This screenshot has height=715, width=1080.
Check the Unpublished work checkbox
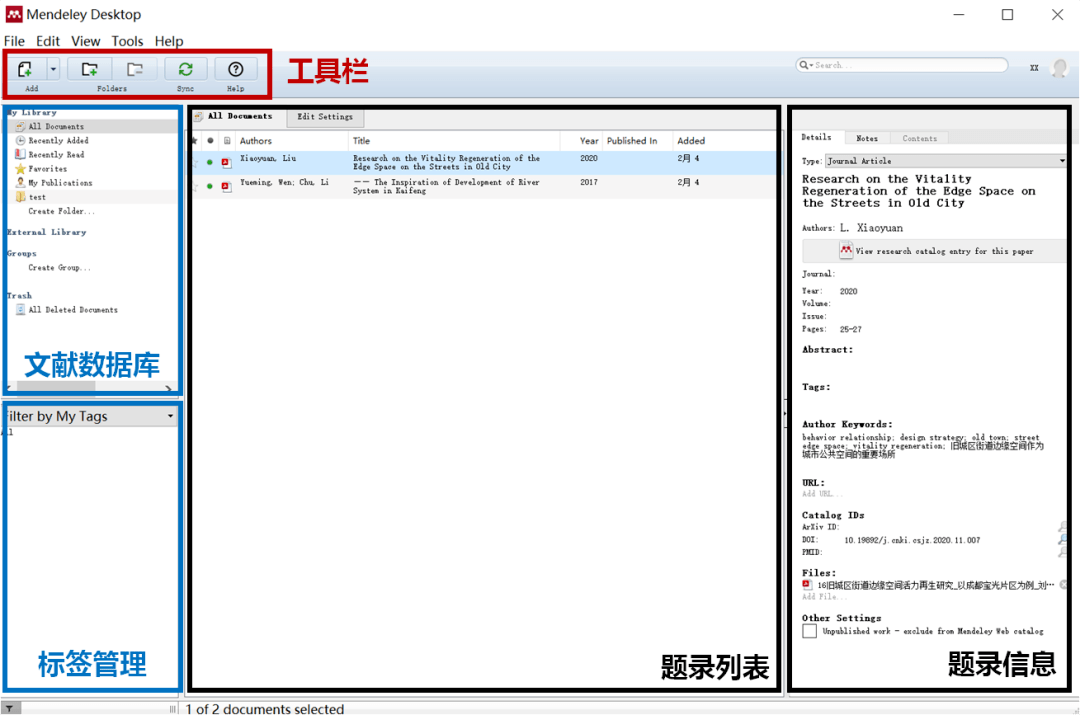point(810,631)
